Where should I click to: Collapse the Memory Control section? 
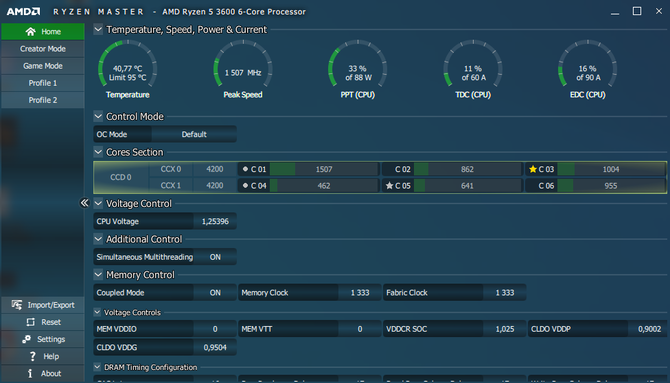98,274
